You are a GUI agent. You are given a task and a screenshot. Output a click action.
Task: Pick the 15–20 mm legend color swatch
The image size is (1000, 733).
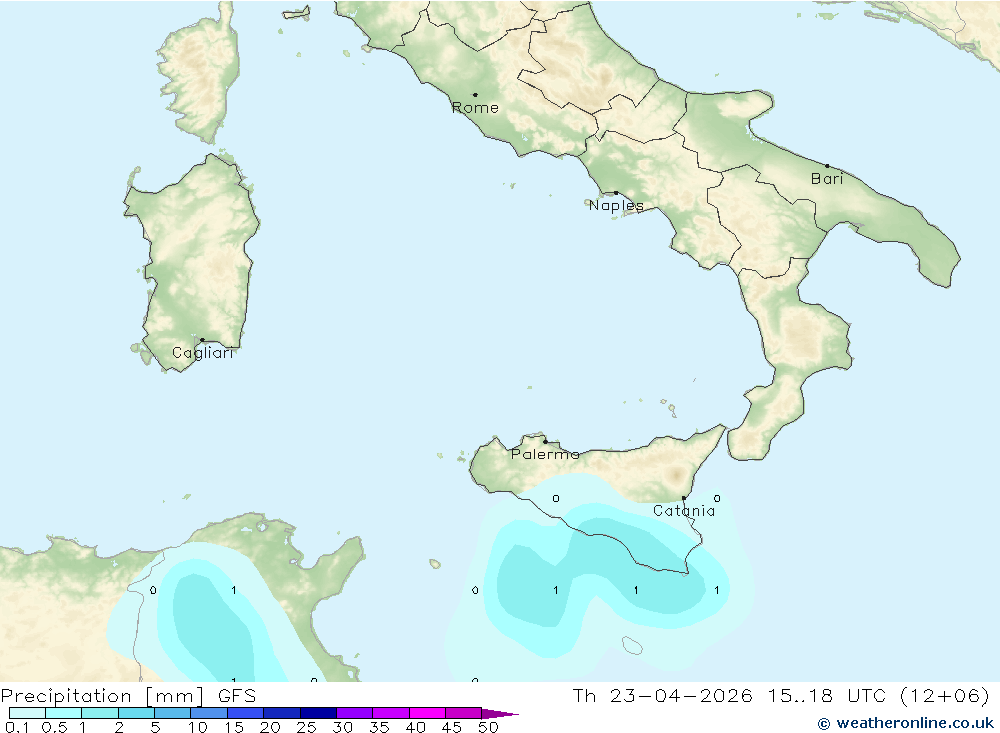[246, 713]
